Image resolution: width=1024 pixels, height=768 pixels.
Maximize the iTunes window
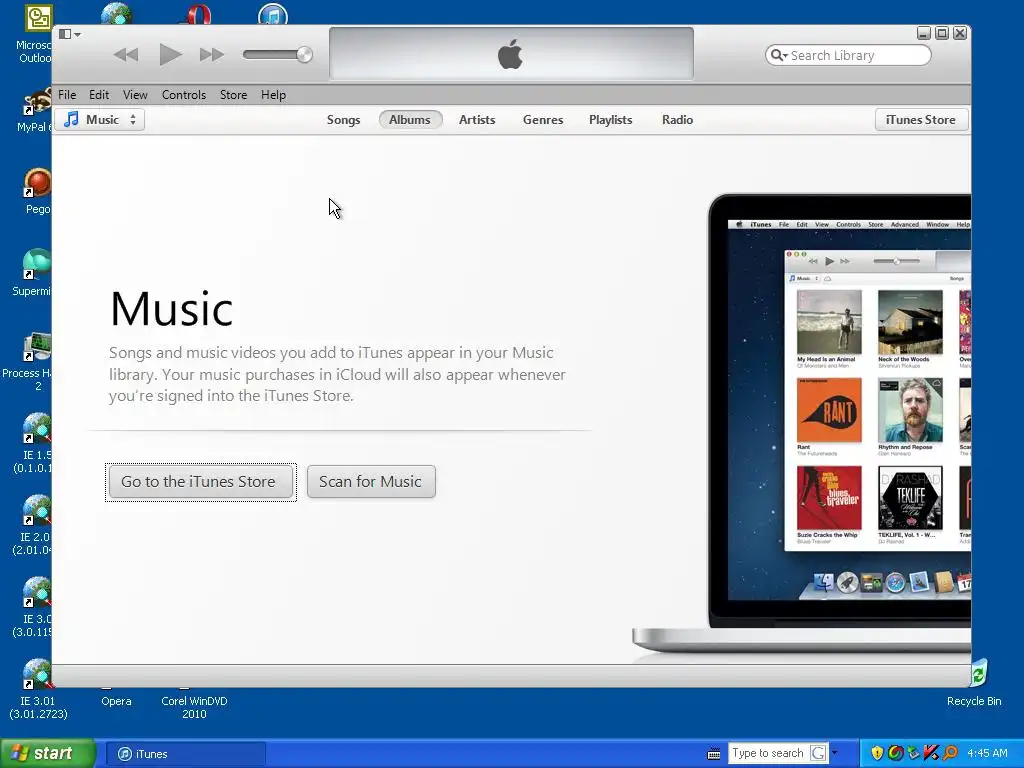point(942,33)
